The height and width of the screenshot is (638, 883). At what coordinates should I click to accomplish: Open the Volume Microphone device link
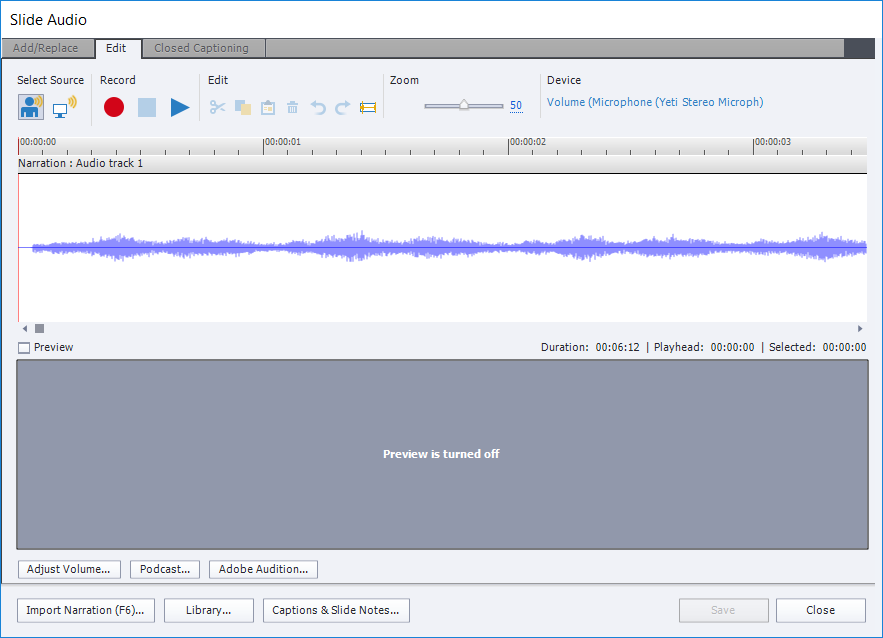point(654,102)
